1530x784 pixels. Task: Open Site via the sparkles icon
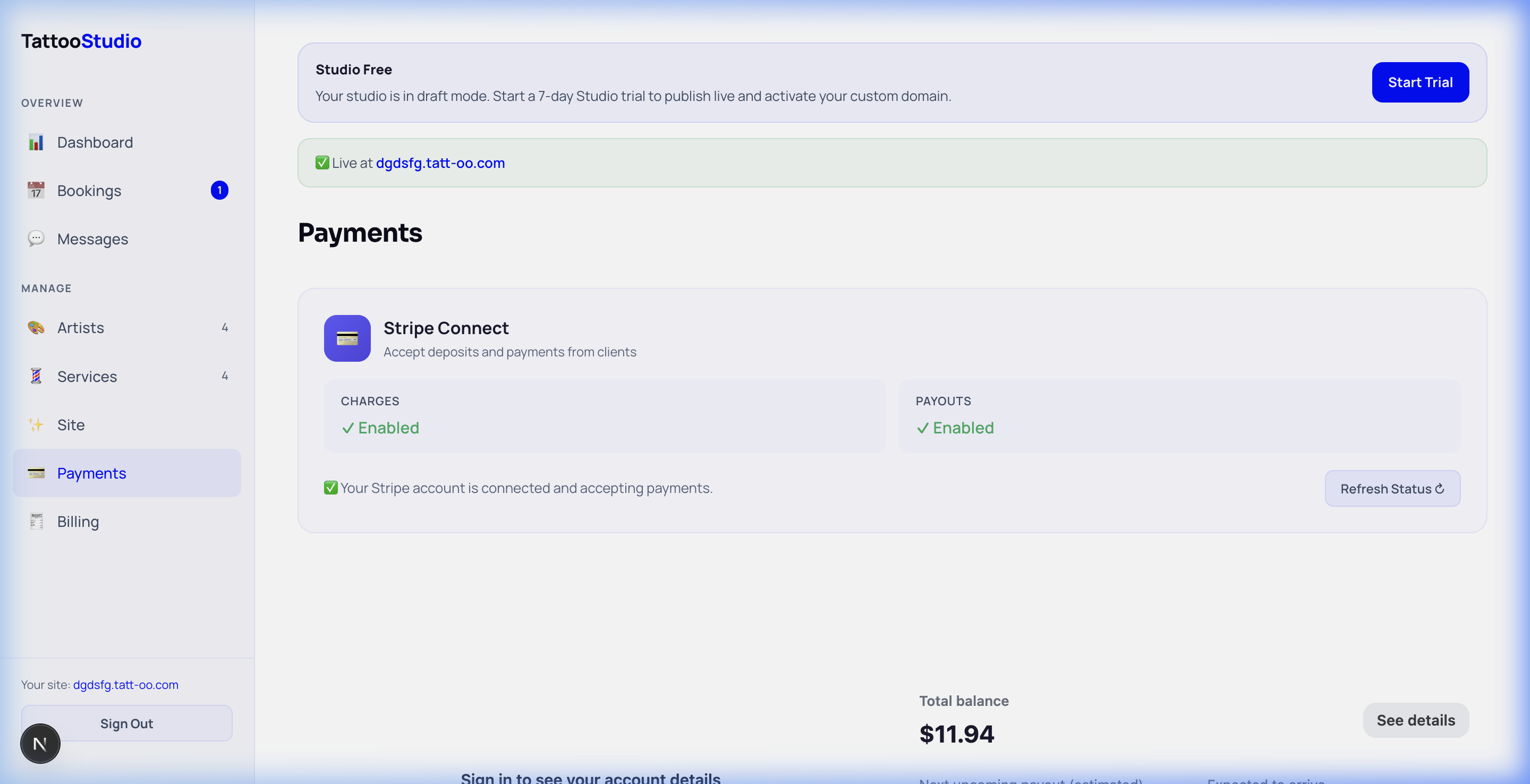tap(36, 425)
